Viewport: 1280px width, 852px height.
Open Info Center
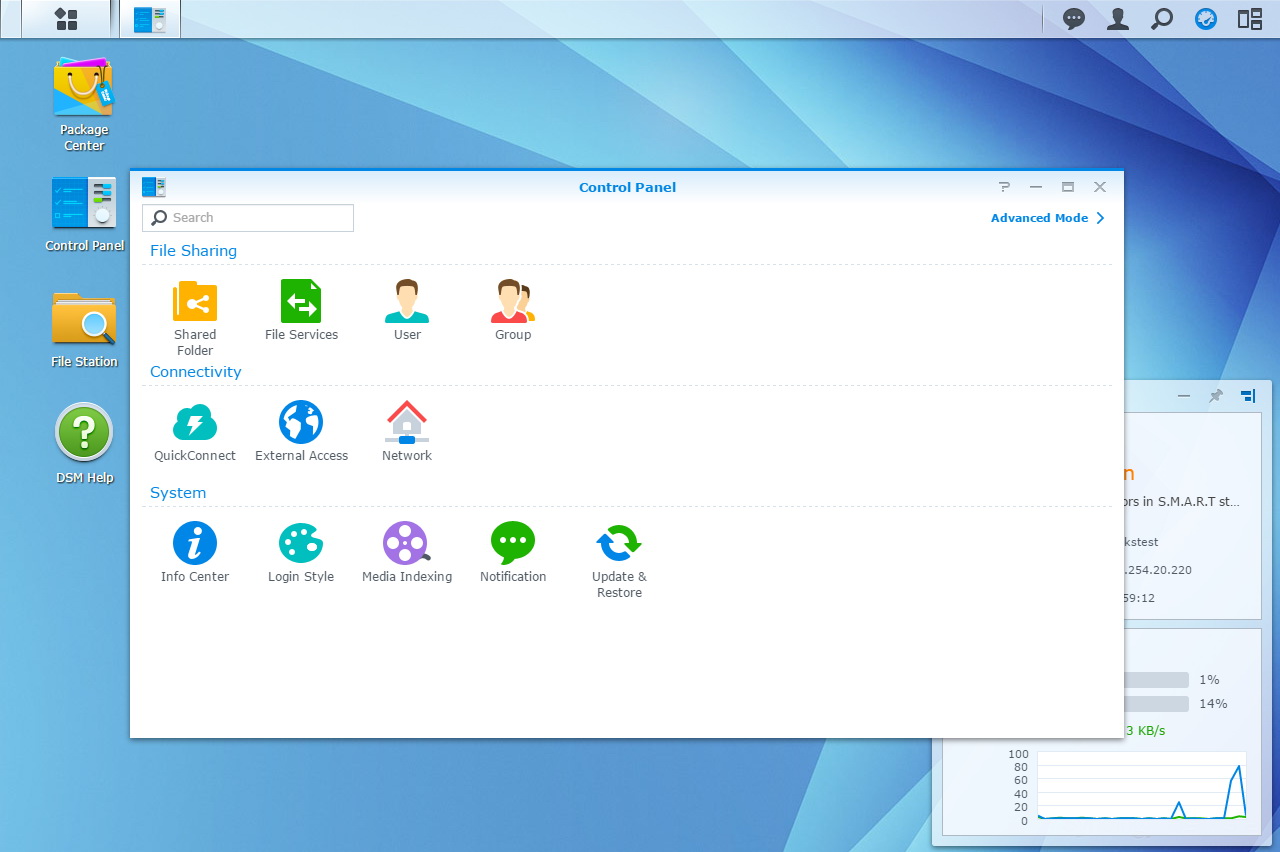click(x=195, y=544)
